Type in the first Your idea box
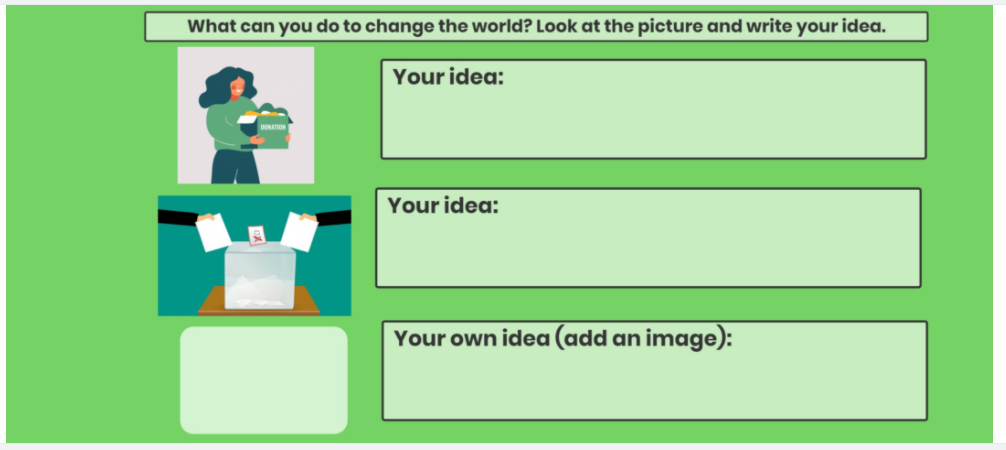The height and width of the screenshot is (450, 1006). [653, 120]
